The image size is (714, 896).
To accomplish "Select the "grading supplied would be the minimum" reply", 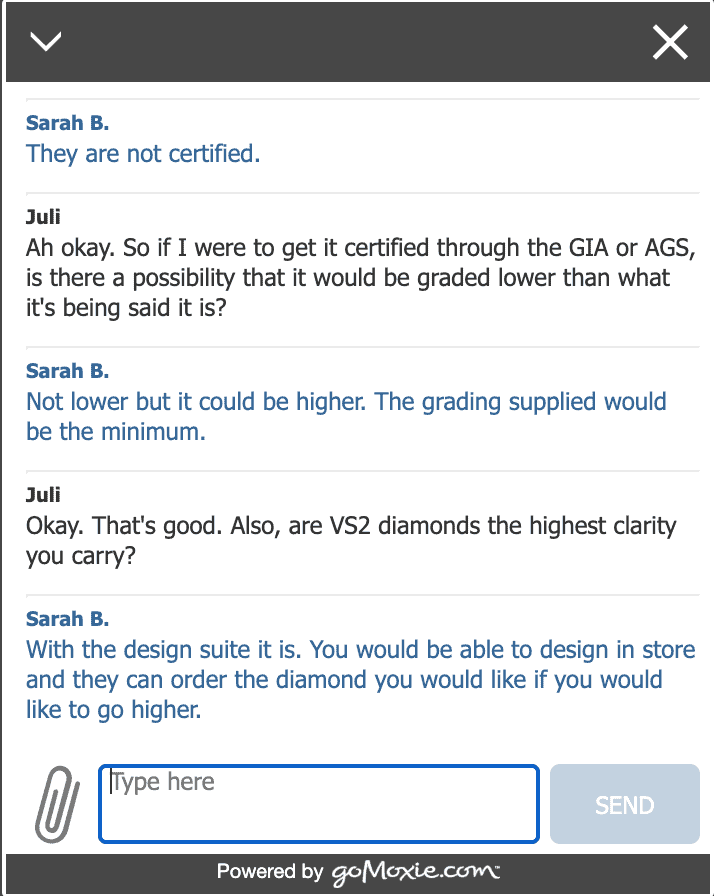I will tap(346, 417).
